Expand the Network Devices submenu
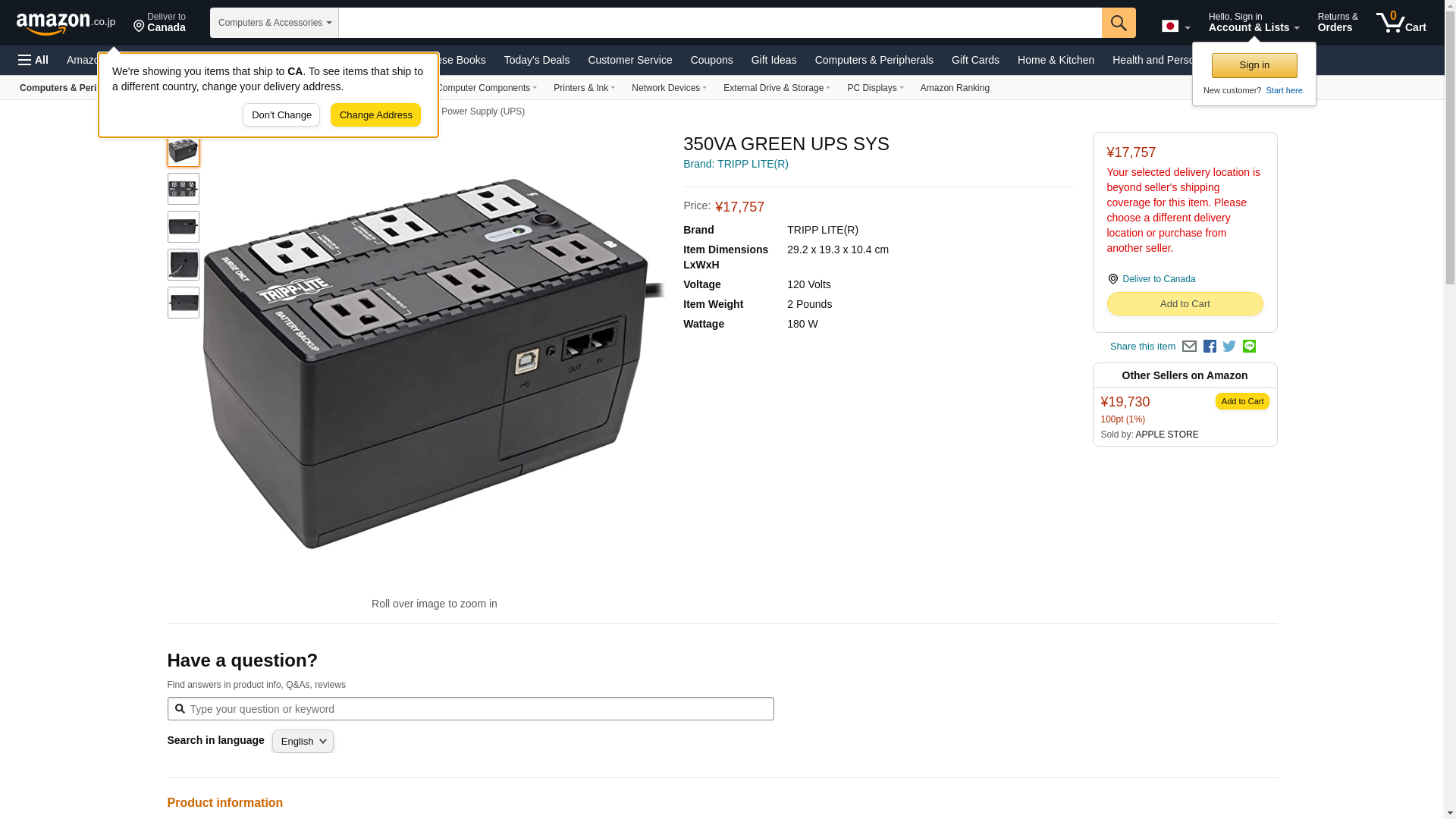 click(x=668, y=88)
